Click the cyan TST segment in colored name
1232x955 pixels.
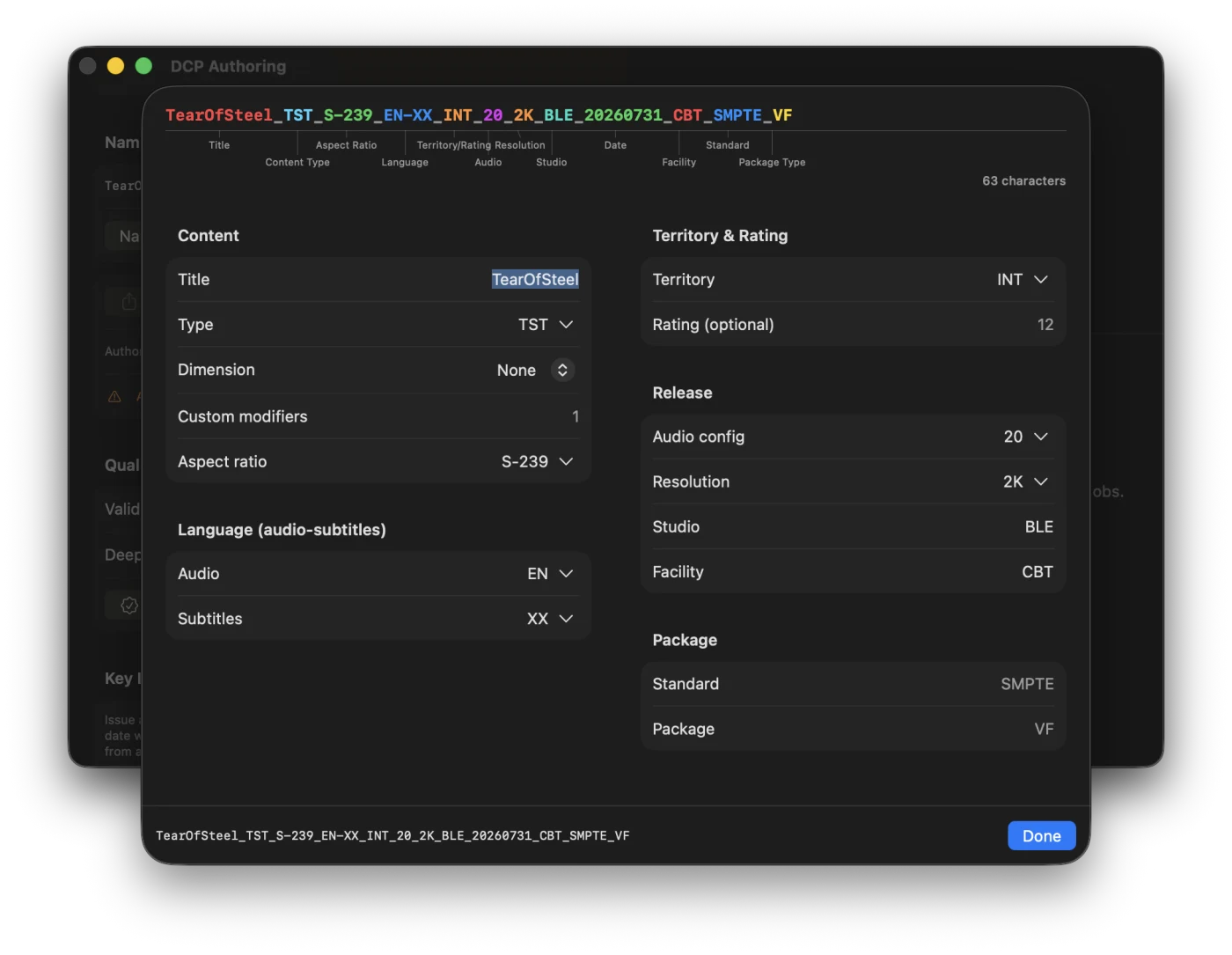tap(298, 115)
